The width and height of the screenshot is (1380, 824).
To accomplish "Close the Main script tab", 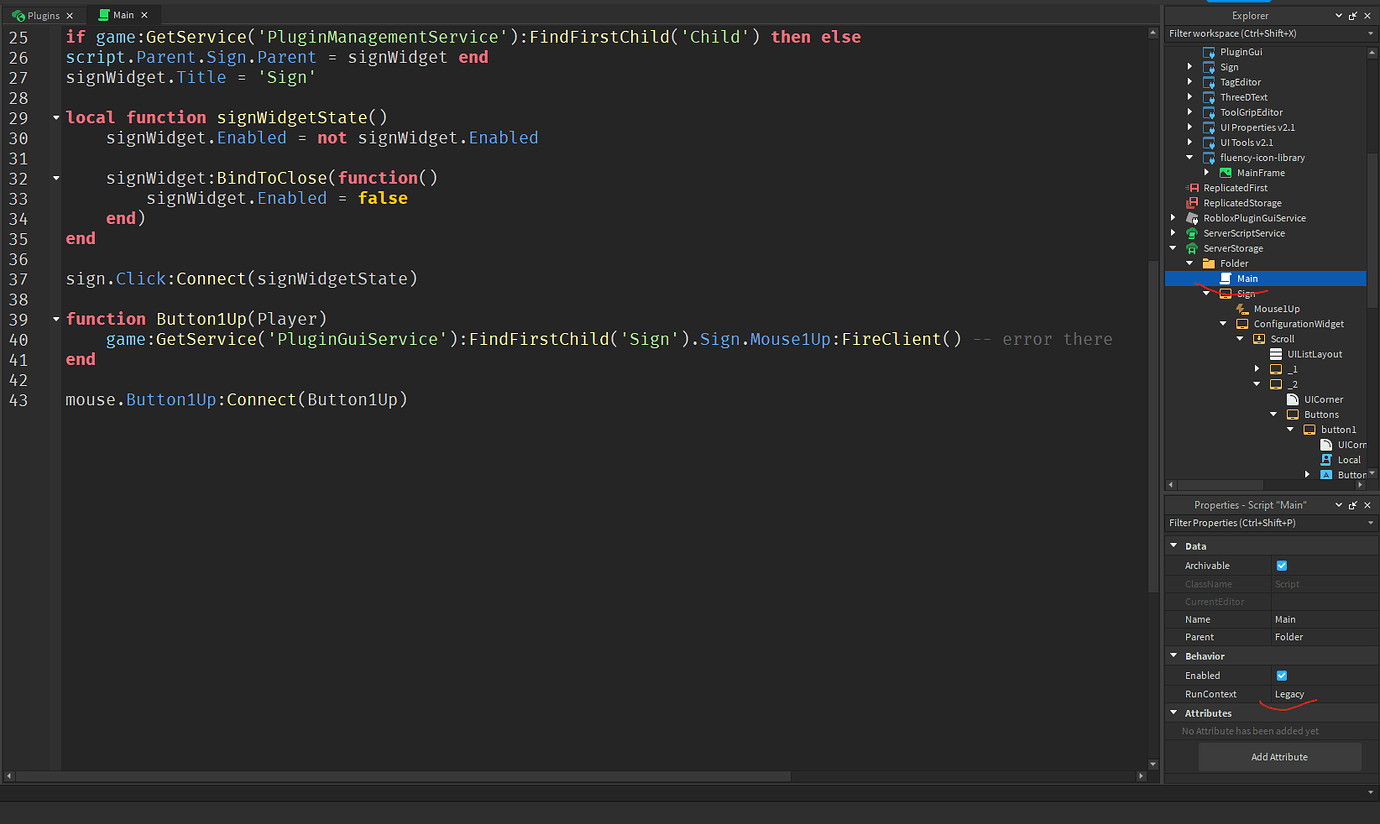I will point(144,16).
